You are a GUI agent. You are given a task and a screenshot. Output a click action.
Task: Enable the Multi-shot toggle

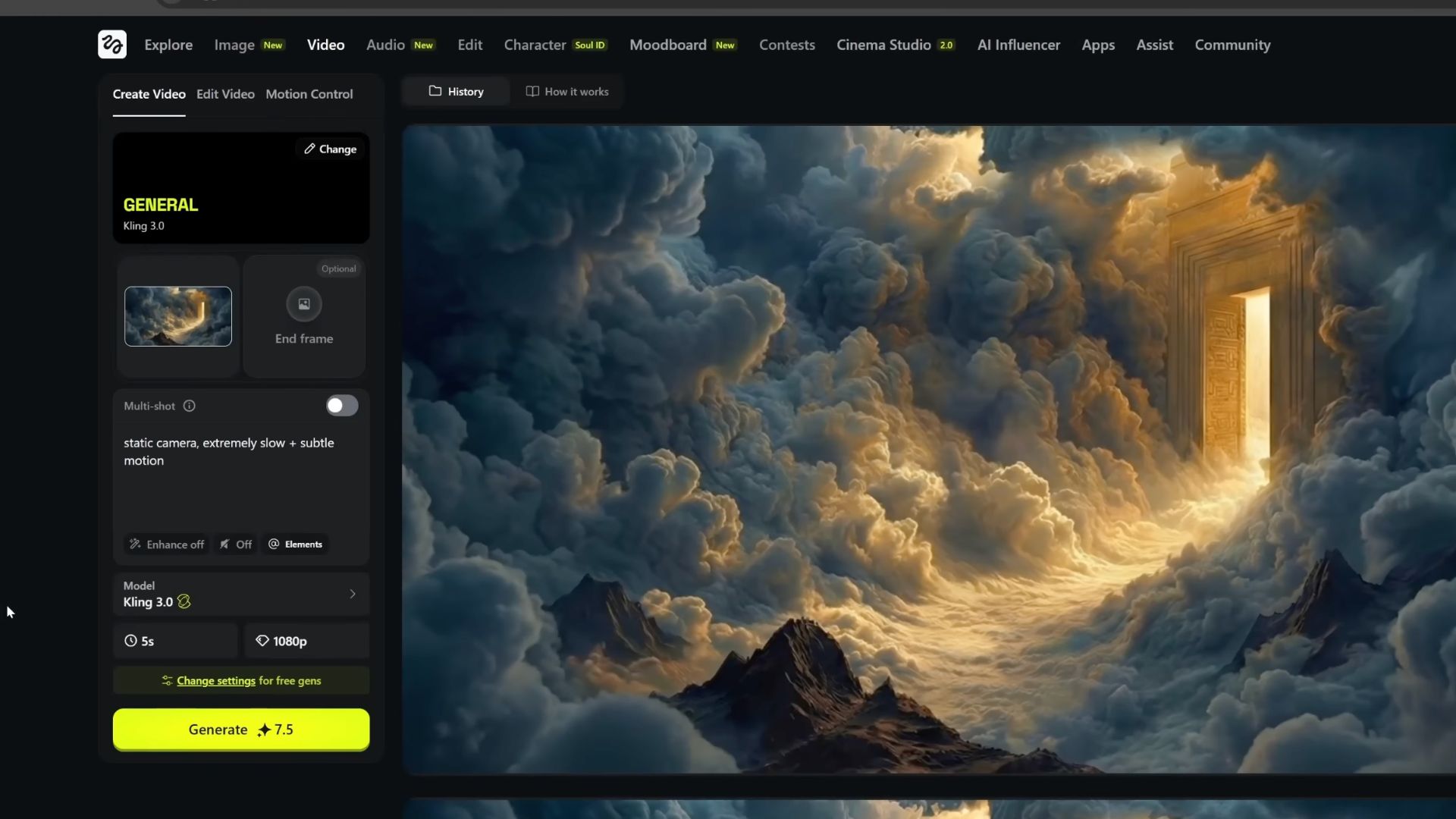[342, 406]
